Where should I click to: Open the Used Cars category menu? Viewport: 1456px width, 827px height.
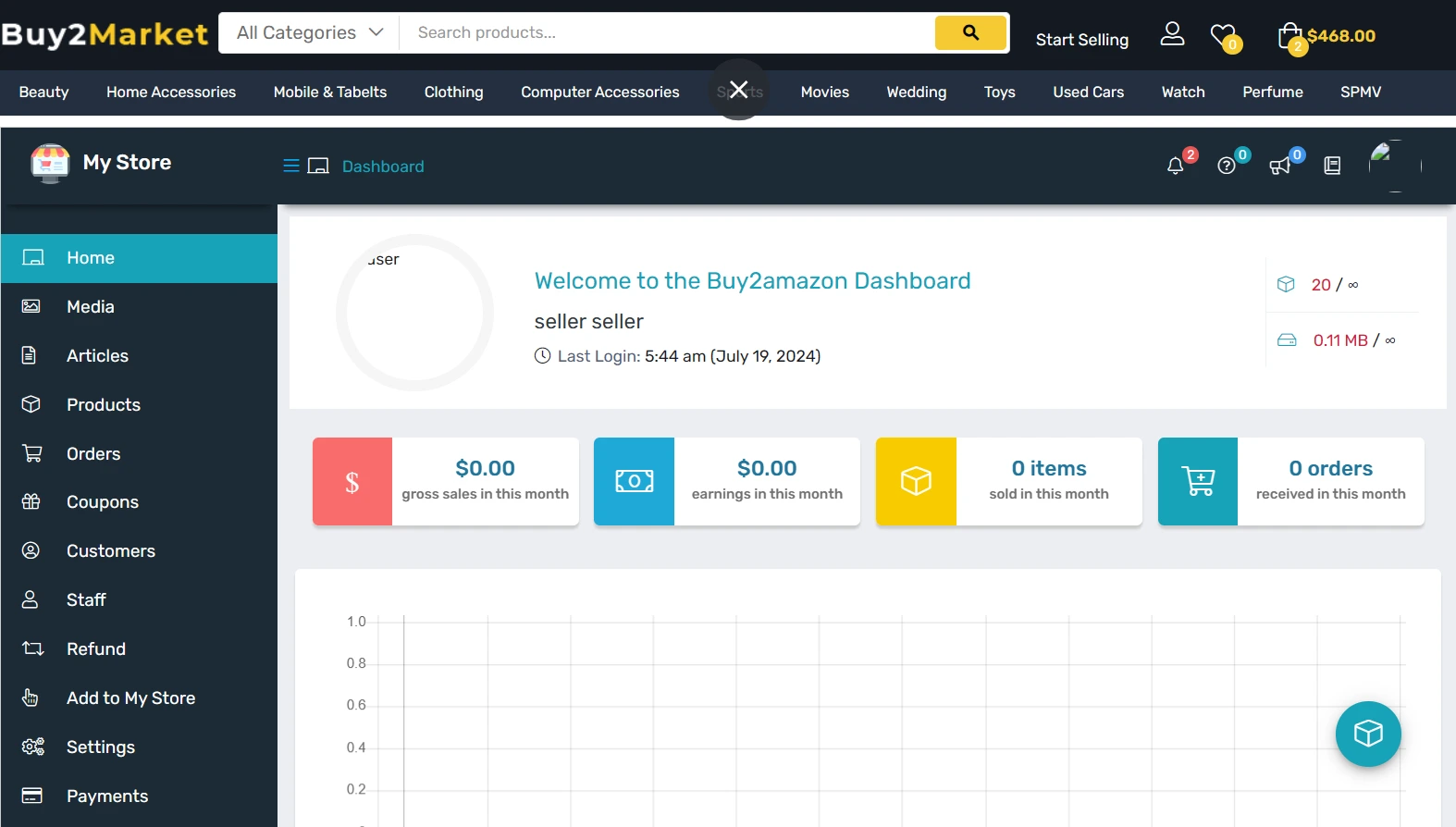tap(1089, 92)
